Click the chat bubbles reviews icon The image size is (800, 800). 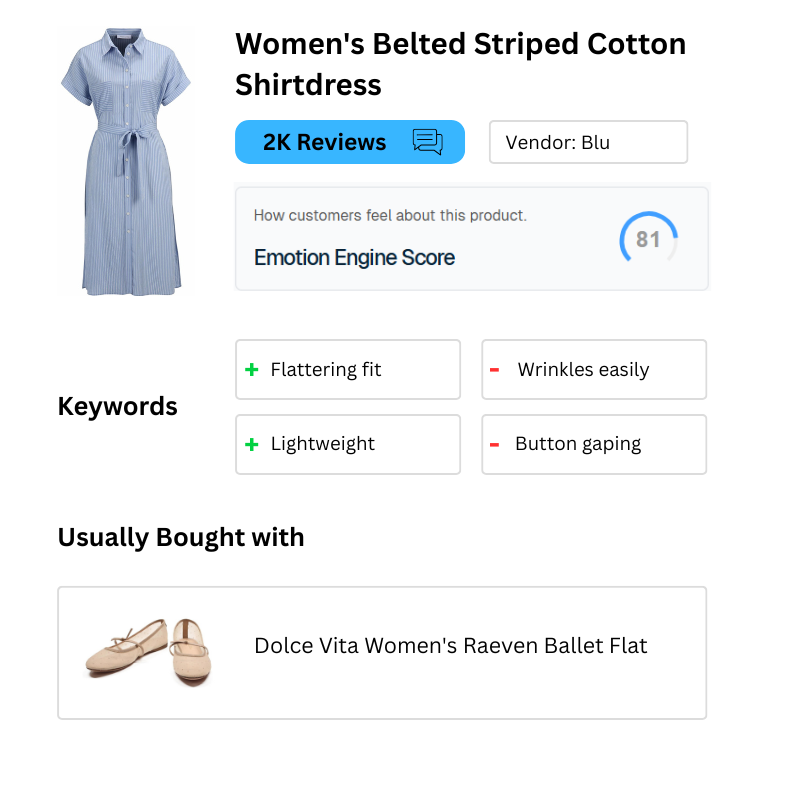click(428, 142)
